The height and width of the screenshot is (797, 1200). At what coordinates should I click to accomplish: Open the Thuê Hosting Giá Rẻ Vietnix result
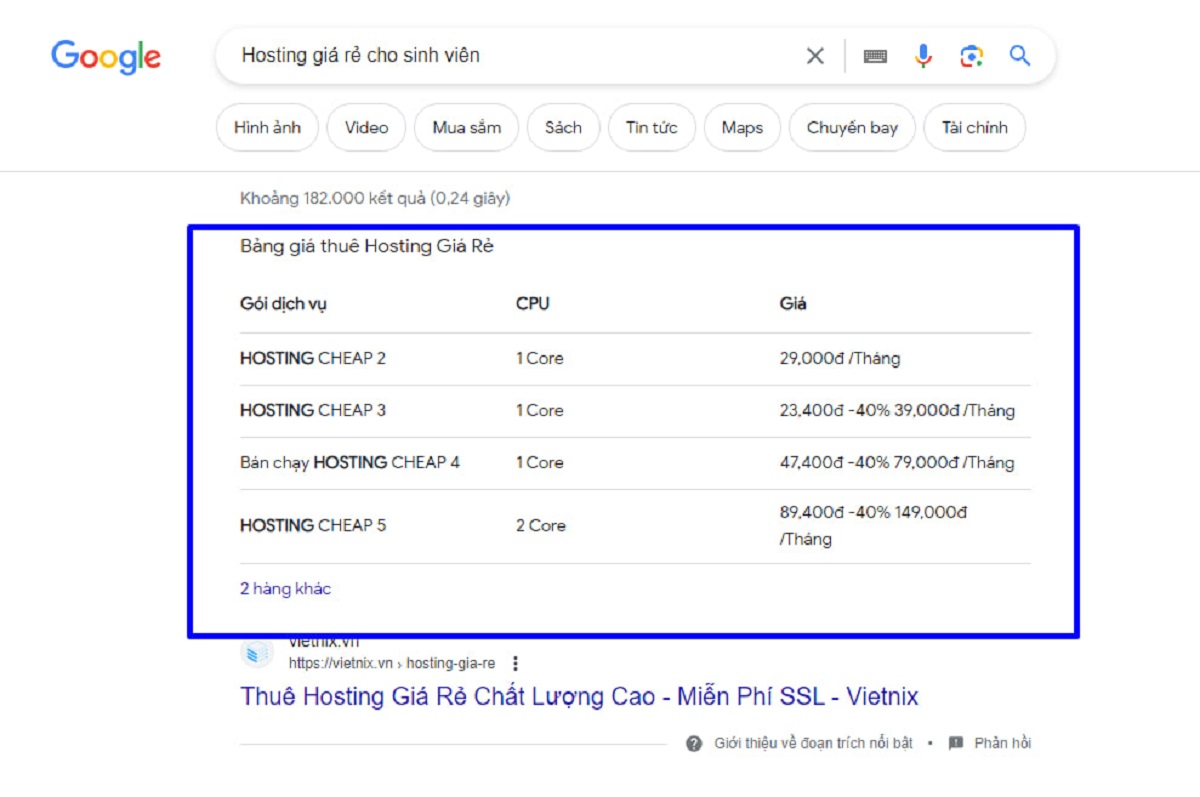[579, 697]
